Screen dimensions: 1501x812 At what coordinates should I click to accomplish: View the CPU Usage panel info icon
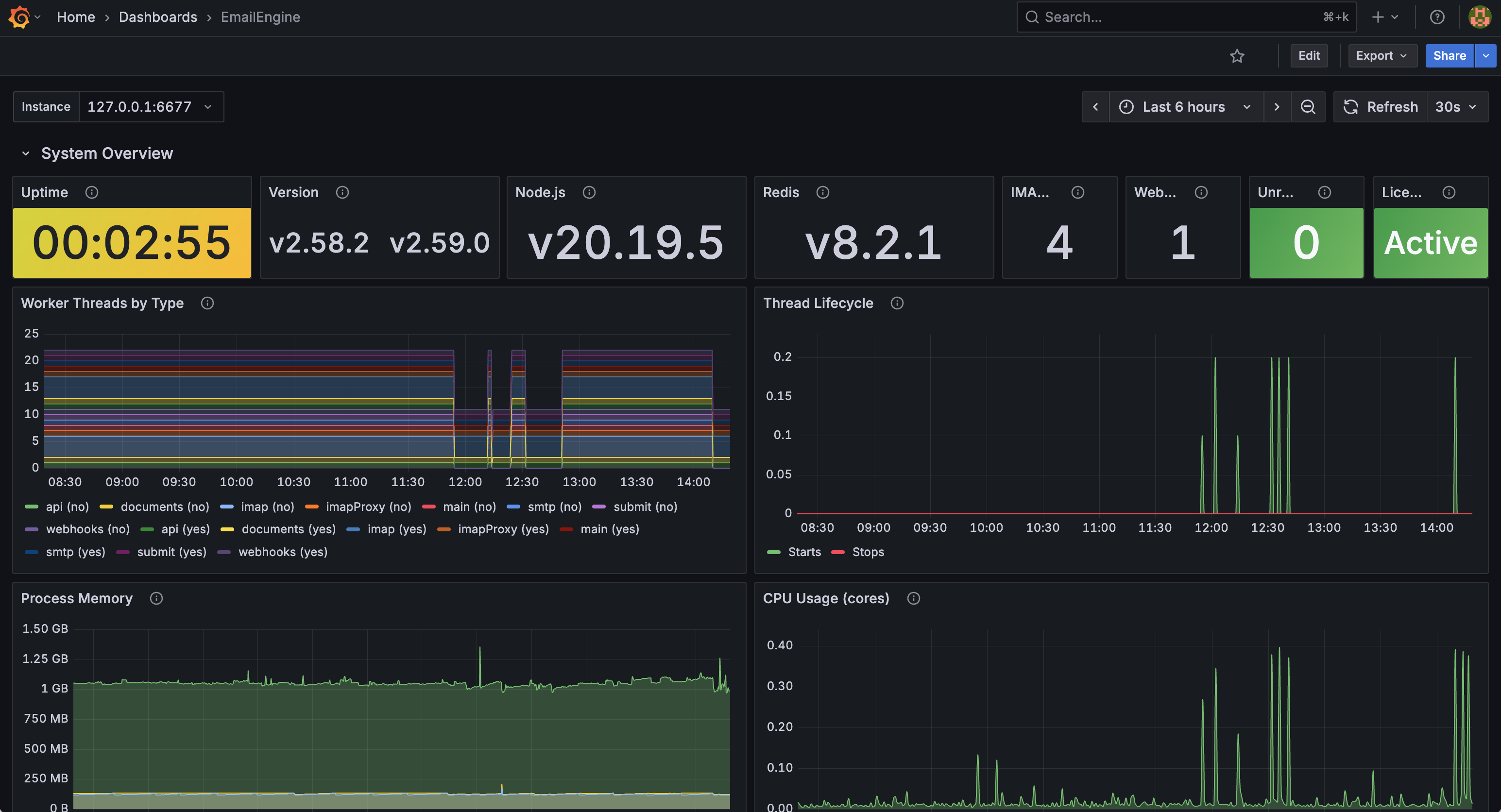coord(913,598)
